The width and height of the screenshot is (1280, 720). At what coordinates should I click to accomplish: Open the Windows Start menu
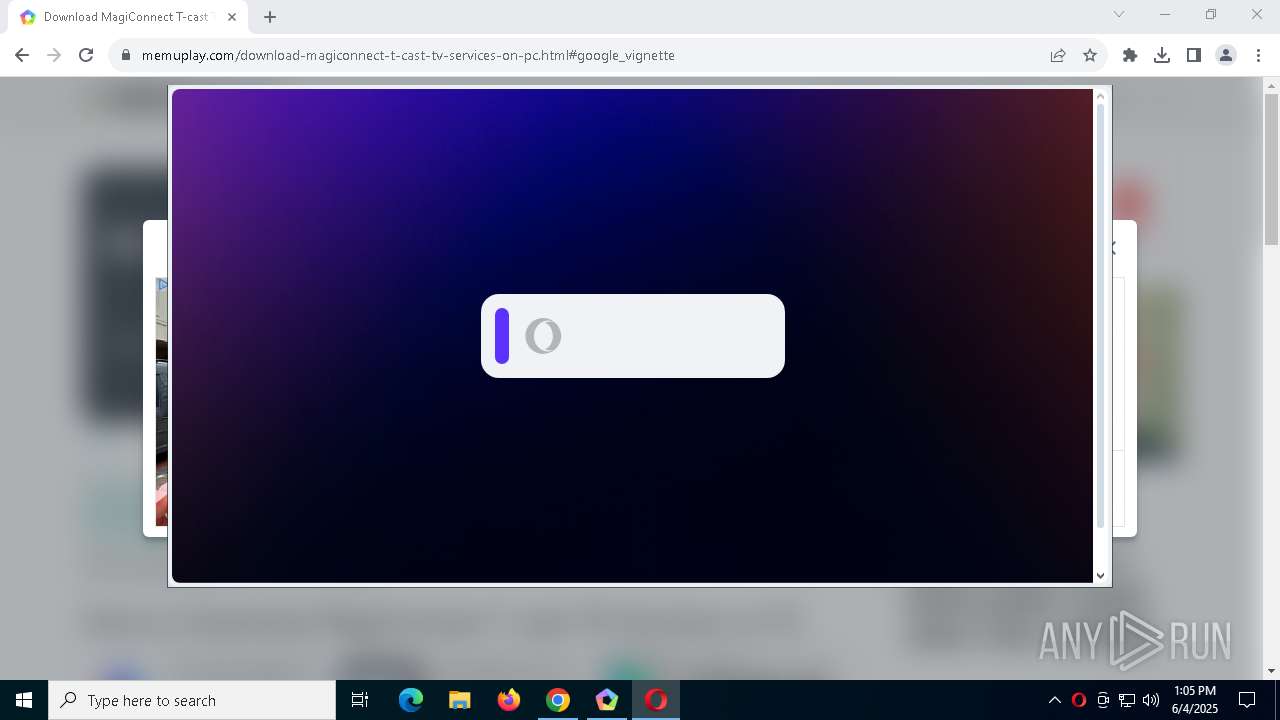(x=24, y=700)
